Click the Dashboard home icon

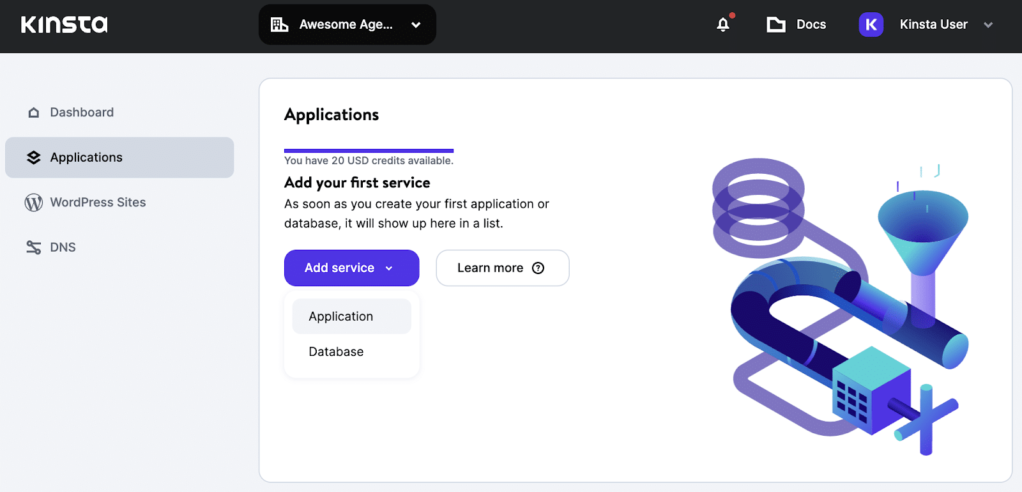[34, 113]
